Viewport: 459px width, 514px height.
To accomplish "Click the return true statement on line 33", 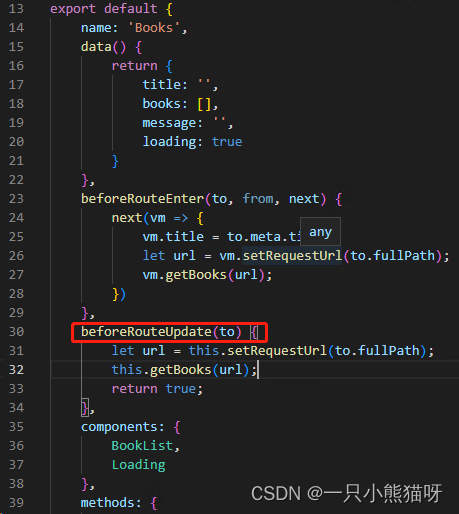I will (157, 389).
